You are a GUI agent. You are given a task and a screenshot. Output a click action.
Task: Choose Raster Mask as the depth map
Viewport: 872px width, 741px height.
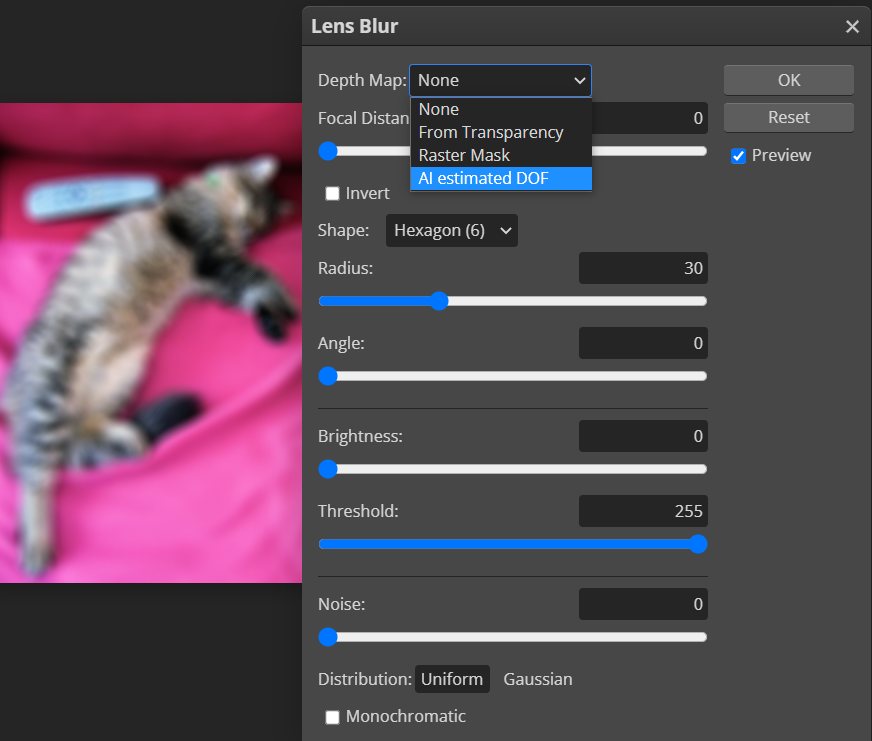pos(463,155)
